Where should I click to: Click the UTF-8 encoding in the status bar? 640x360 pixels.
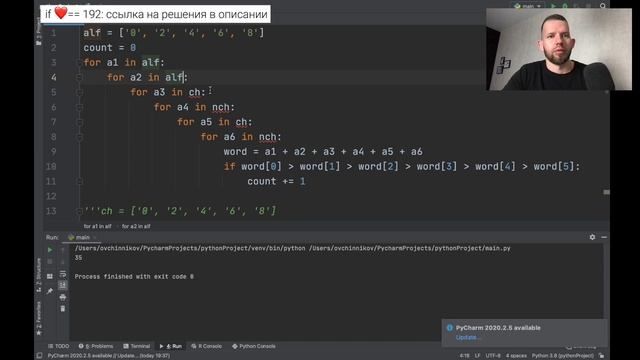[493, 356]
